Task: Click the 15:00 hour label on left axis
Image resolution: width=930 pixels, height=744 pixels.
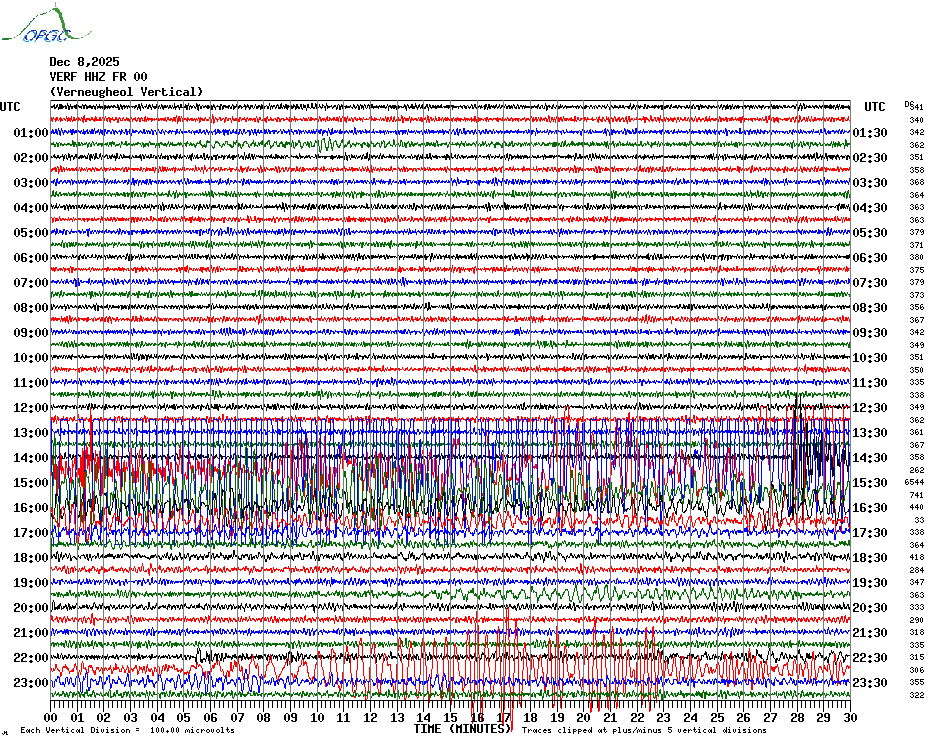Action: [31, 483]
